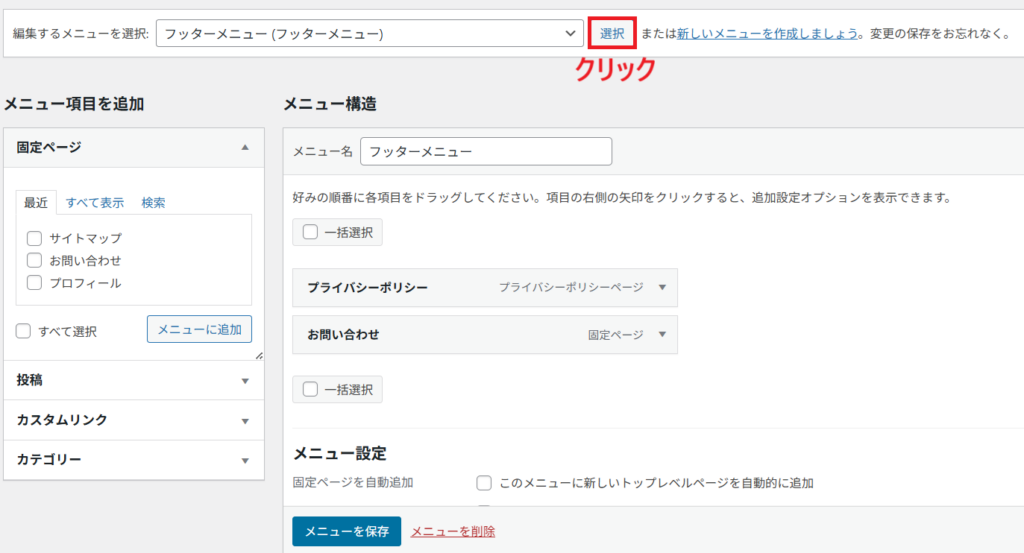
Task: Toggle the すべて選択 checkbox
Action: click(24, 331)
